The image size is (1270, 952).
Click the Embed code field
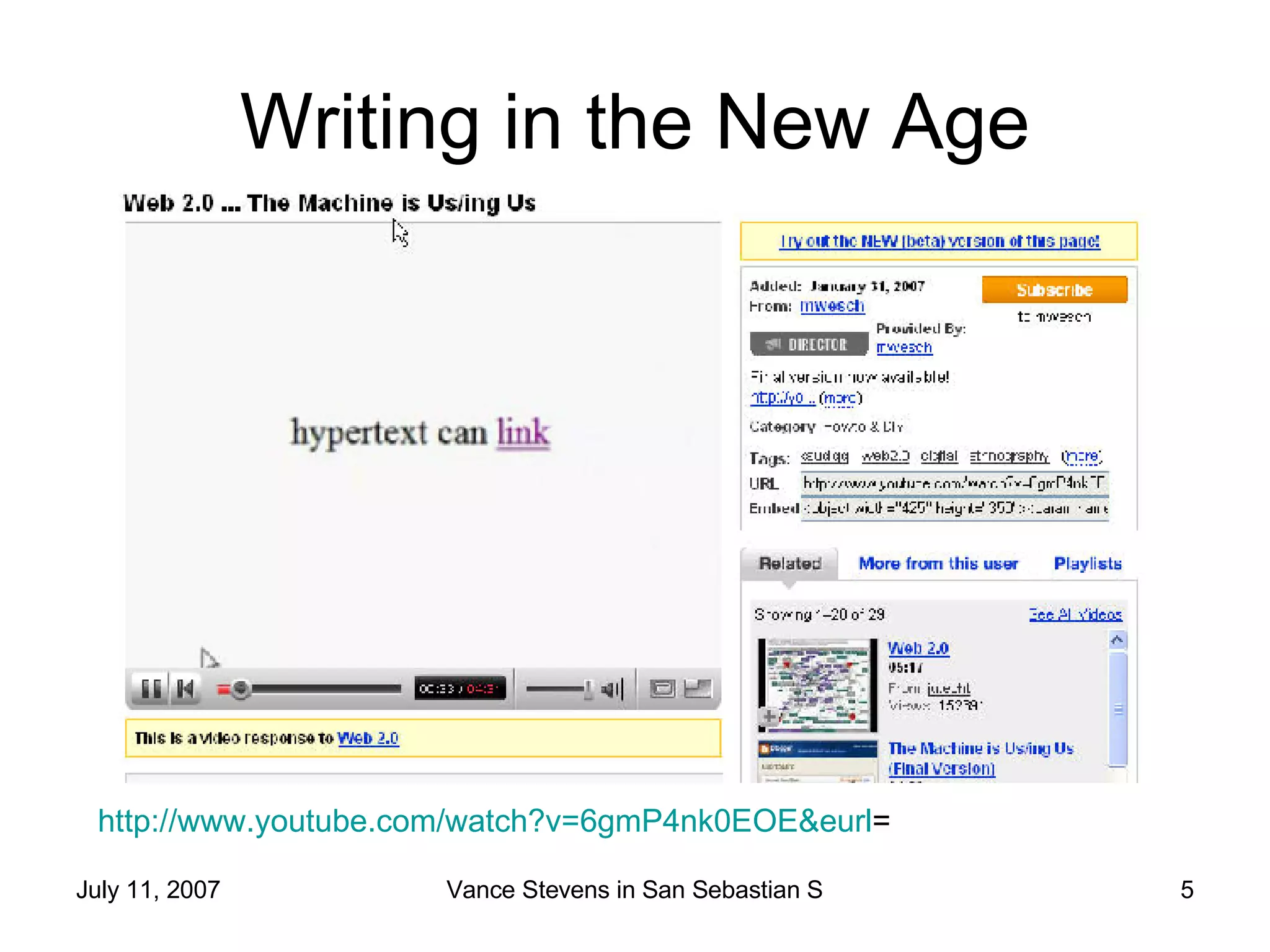click(x=954, y=509)
